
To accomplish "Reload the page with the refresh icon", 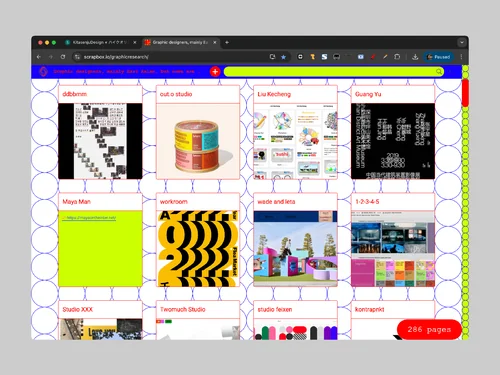I will pyautogui.click(x=63, y=57).
